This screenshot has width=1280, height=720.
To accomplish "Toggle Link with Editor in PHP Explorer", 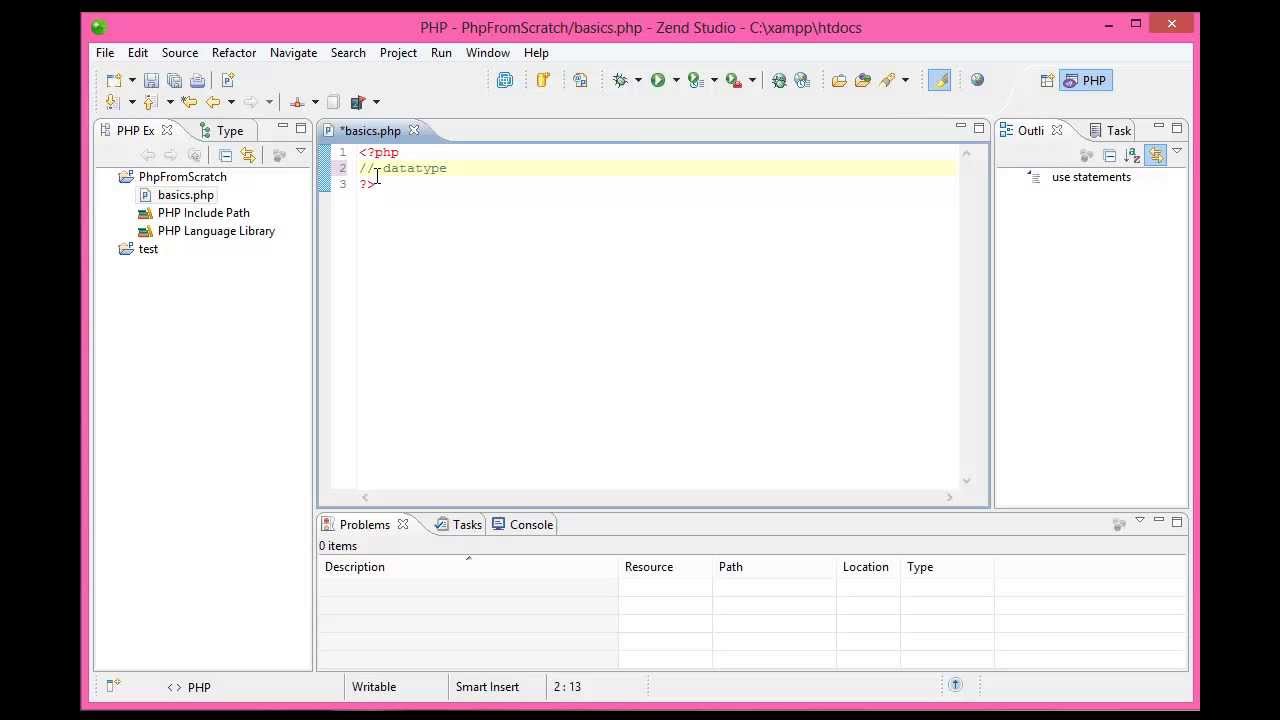I will pyautogui.click(x=248, y=155).
